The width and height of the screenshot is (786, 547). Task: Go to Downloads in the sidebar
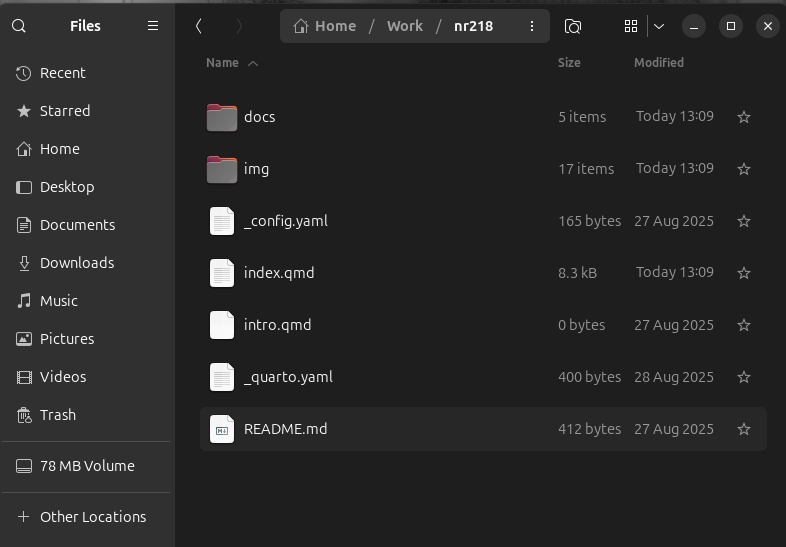pos(76,263)
